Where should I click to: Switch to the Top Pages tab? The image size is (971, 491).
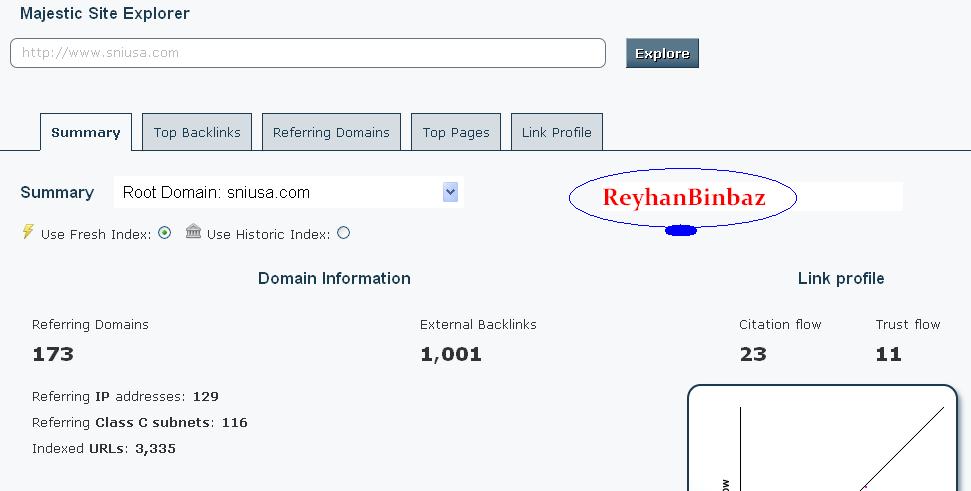coord(456,132)
